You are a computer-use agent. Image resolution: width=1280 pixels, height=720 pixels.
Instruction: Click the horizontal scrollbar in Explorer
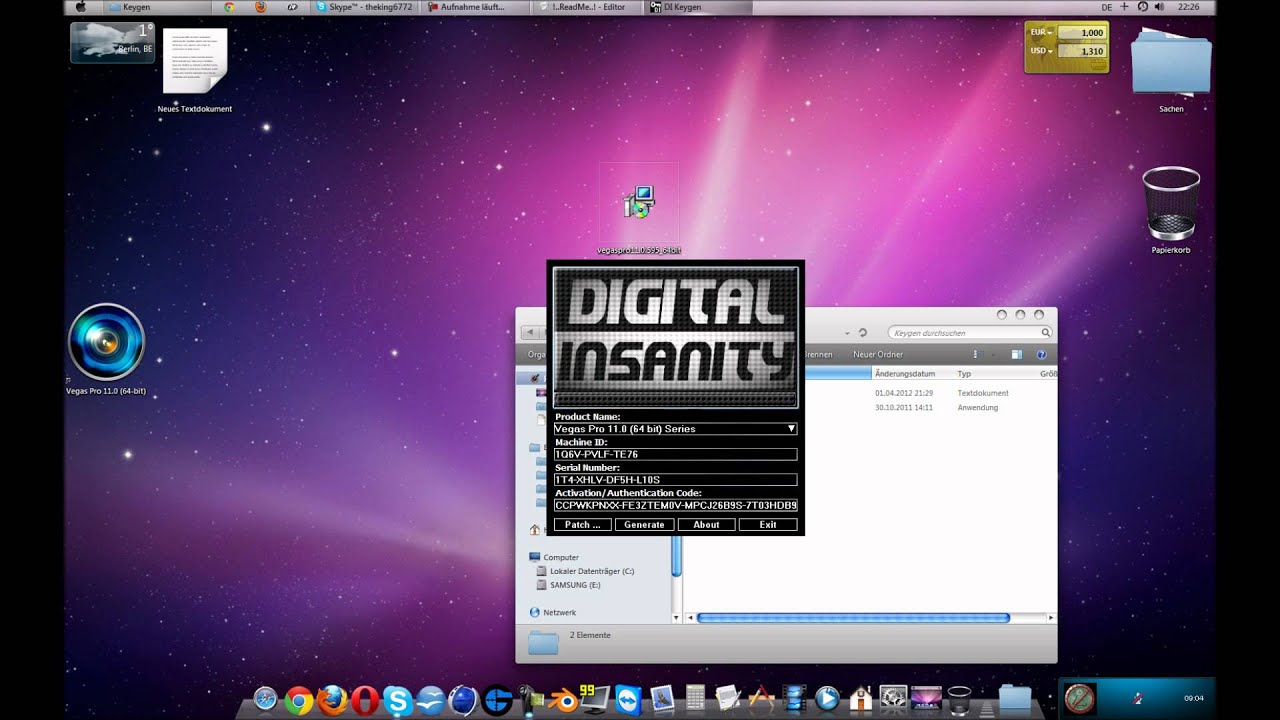(853, 618)
